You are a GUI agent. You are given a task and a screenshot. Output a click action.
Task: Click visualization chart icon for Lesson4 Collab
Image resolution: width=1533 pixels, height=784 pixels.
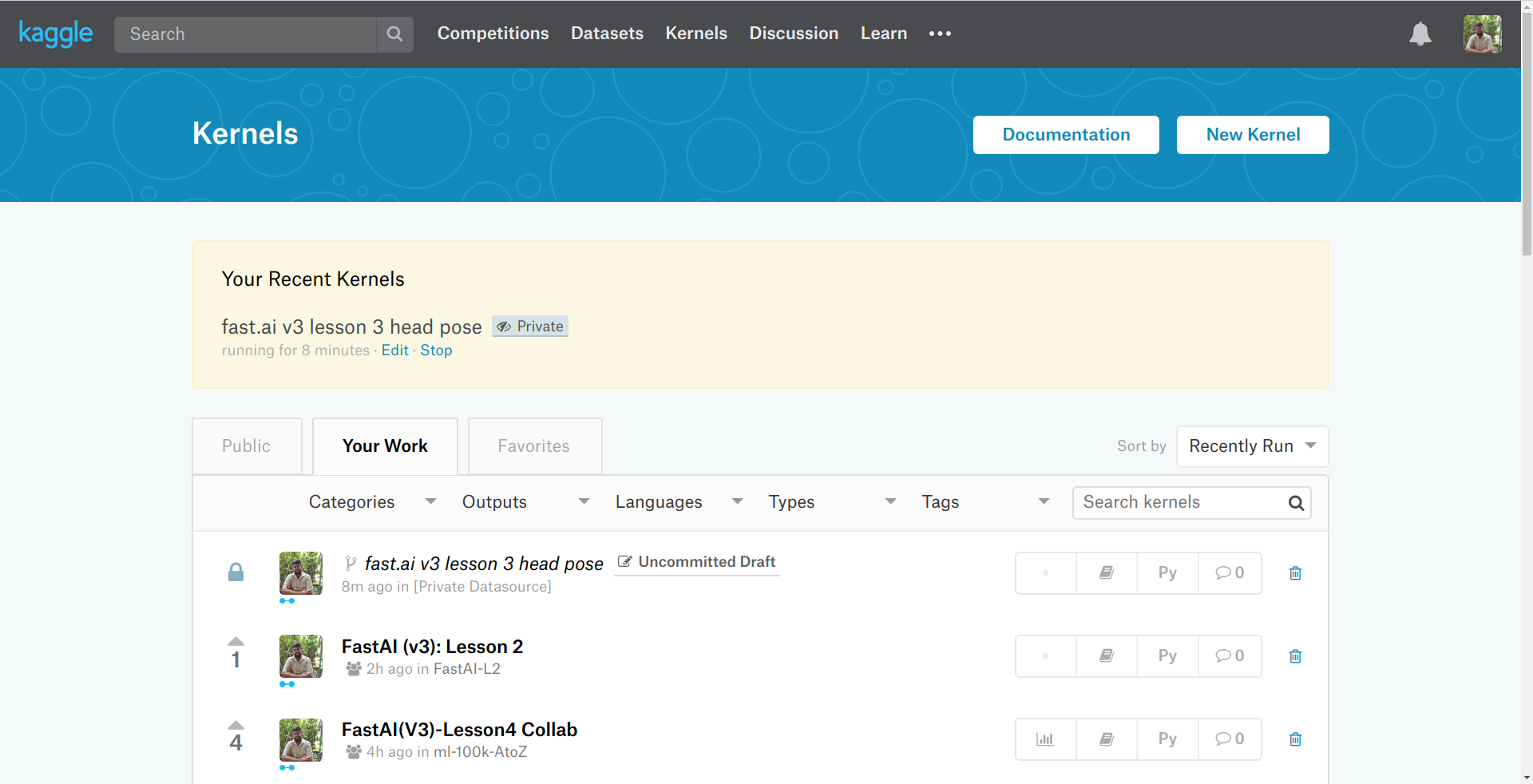pos(1045,739)
